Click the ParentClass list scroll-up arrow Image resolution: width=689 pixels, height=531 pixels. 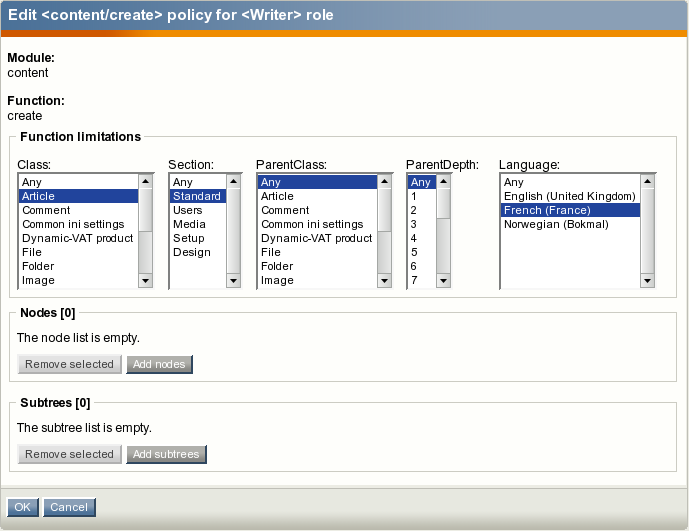384,181
